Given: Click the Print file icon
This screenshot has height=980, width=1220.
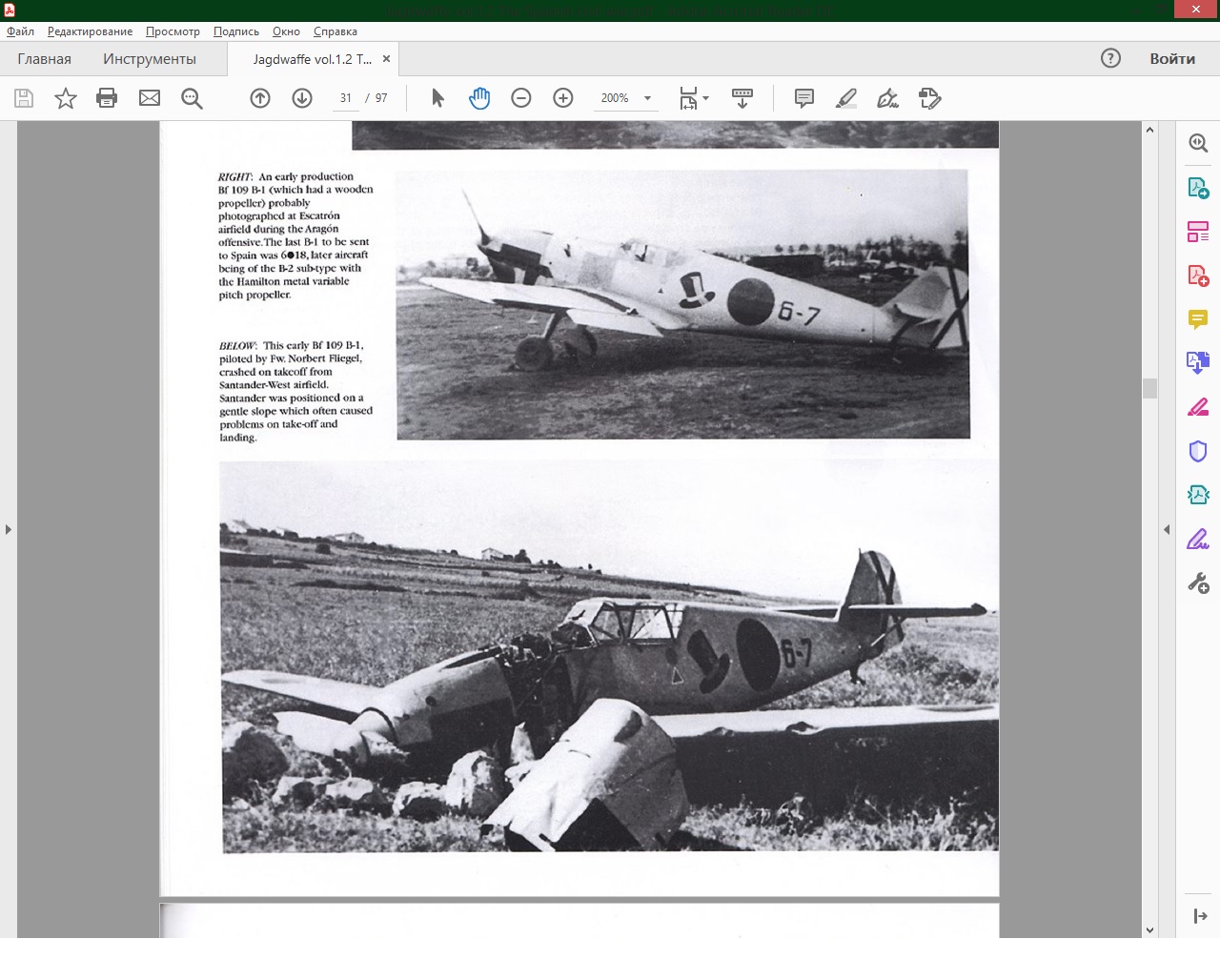Looking at the screenshot, I should coord(107,98).
